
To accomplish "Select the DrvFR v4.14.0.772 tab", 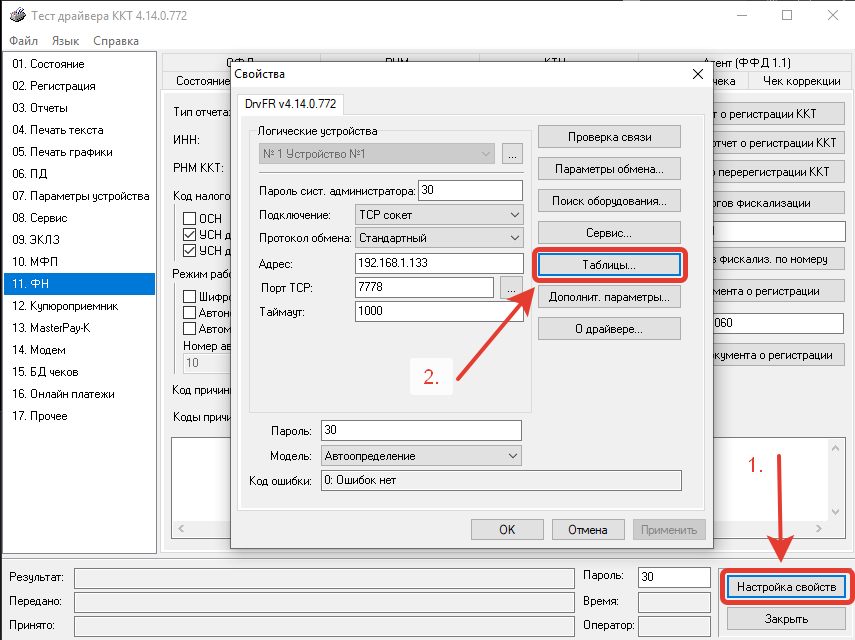I will click(290, 103).
